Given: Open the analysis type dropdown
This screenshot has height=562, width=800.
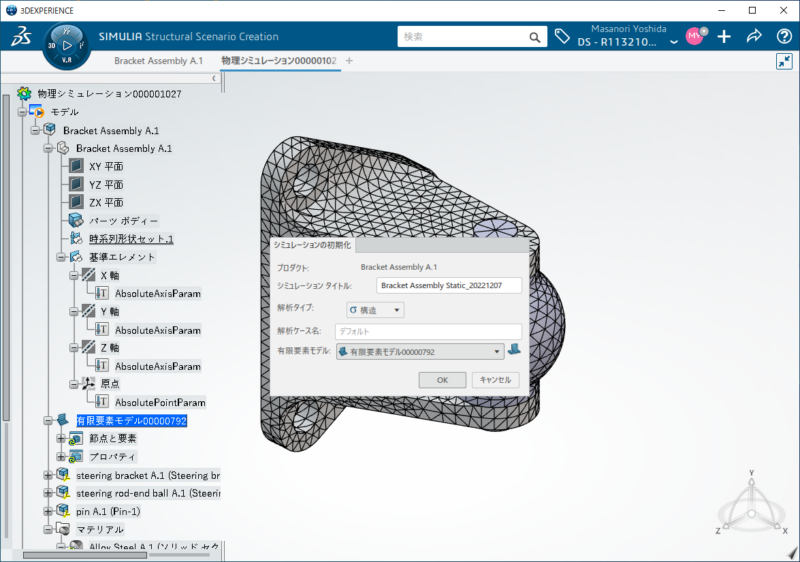Looking at the screenshot, I should click(x=375, y=310).
